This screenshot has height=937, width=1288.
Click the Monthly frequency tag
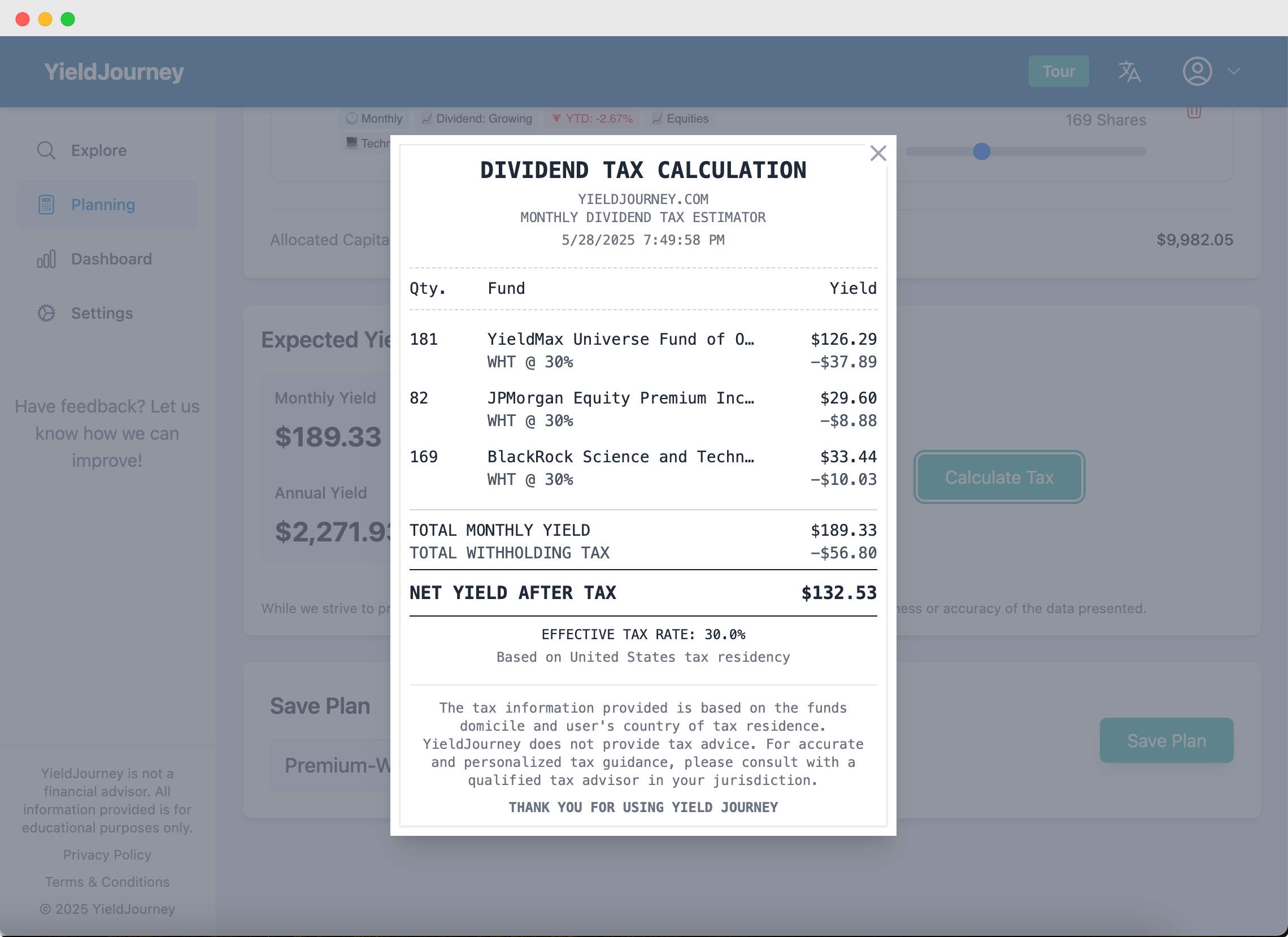374,118
